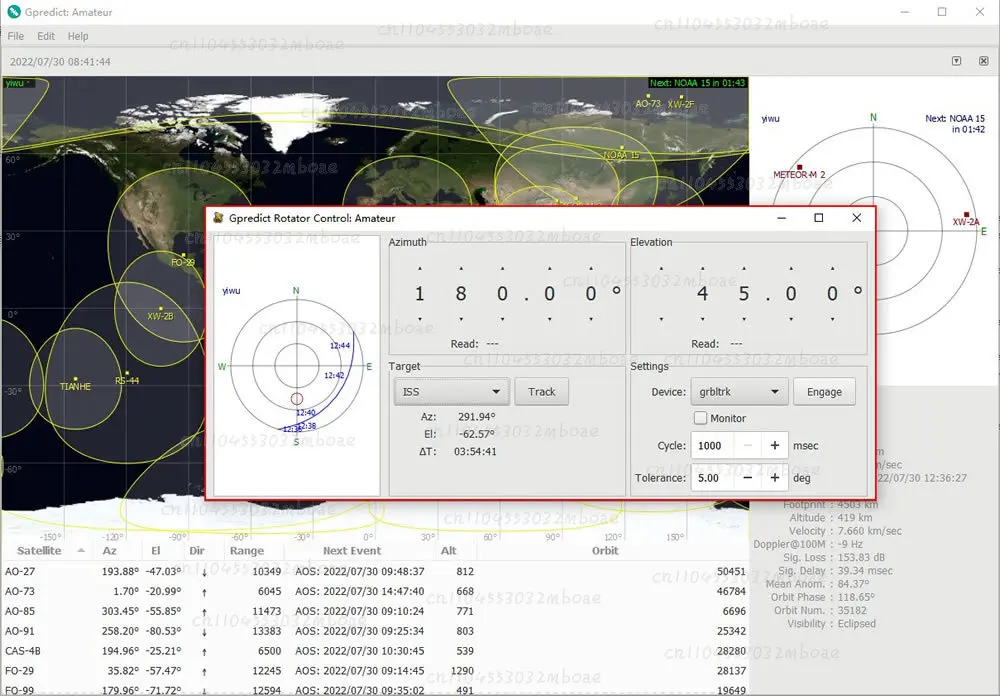Open the Help menu
1000x696 pixels.
point(78,36)
